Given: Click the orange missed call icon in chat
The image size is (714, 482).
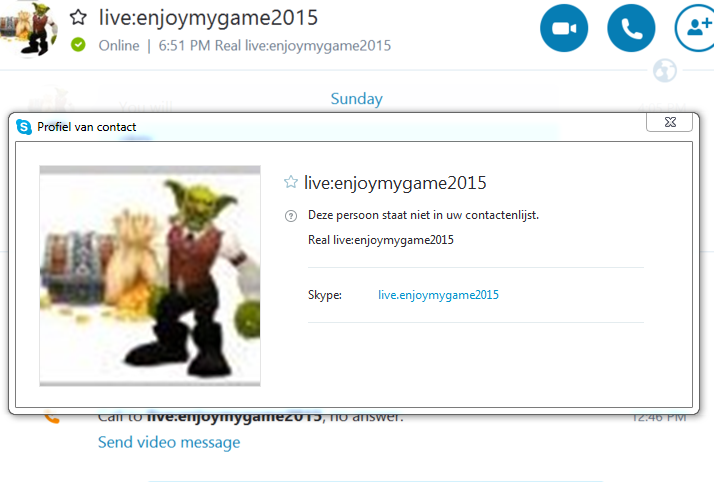Looking at the screenshot, I should [51, 416].
